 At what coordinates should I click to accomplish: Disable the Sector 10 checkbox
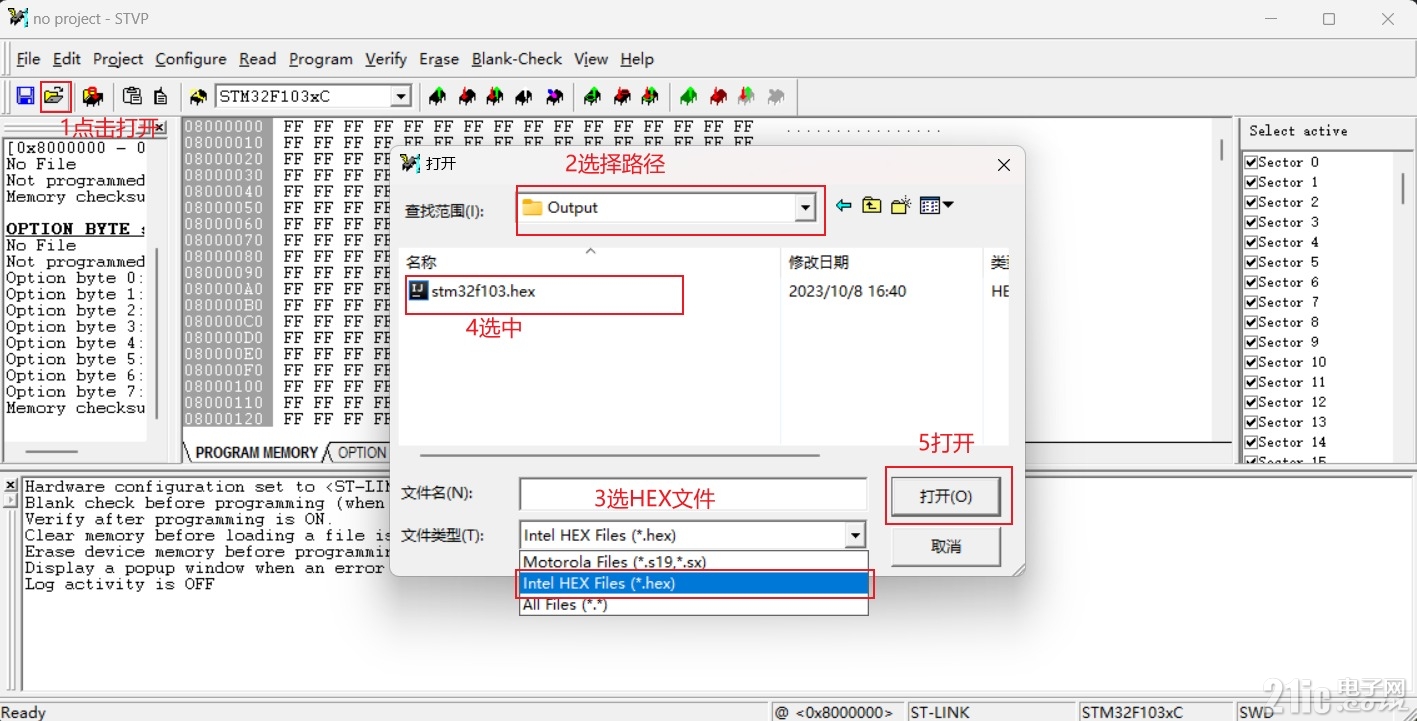click(x=1250, y=362)
